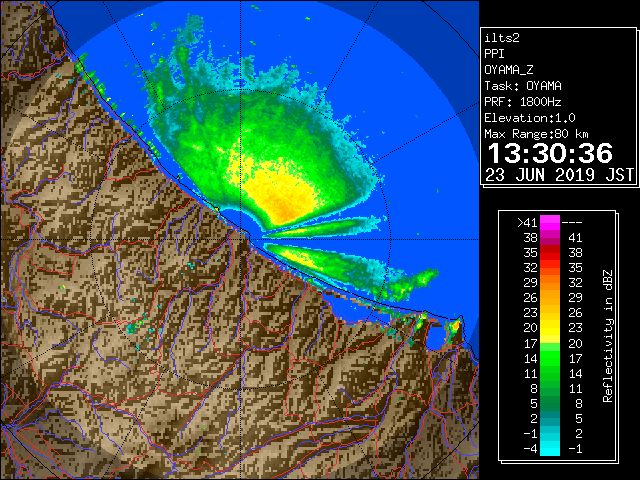
Task: Click the '>41' legend label
Action: pos(527,223)
